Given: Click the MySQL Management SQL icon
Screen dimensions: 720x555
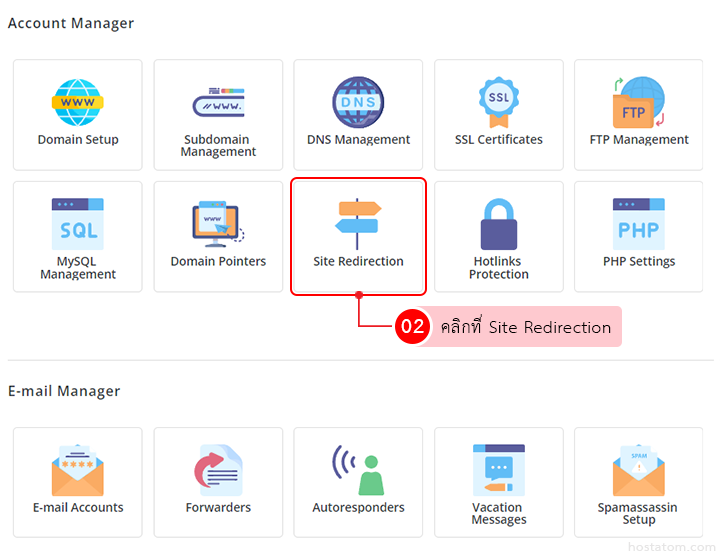Looking at the screenshot, I should [x=78, y=224].
